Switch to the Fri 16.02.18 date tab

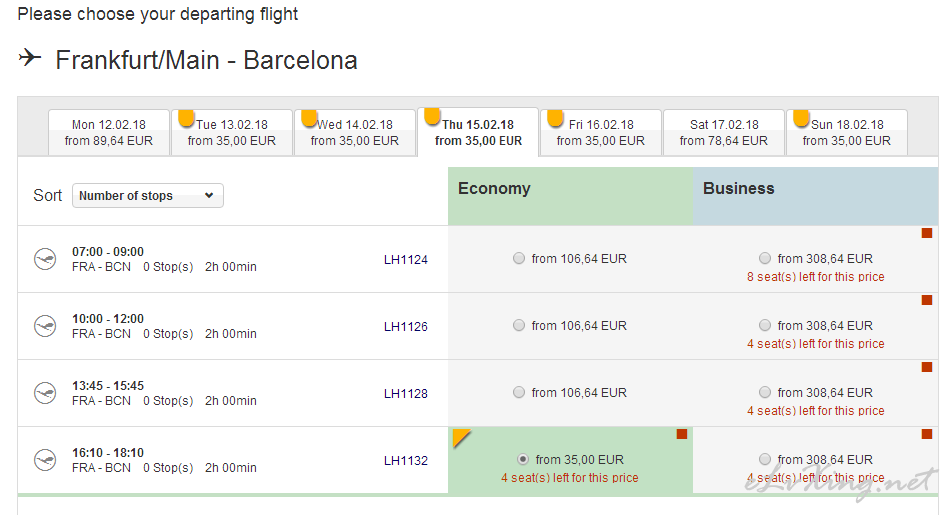pyautogui.click(x=601, y=133)
